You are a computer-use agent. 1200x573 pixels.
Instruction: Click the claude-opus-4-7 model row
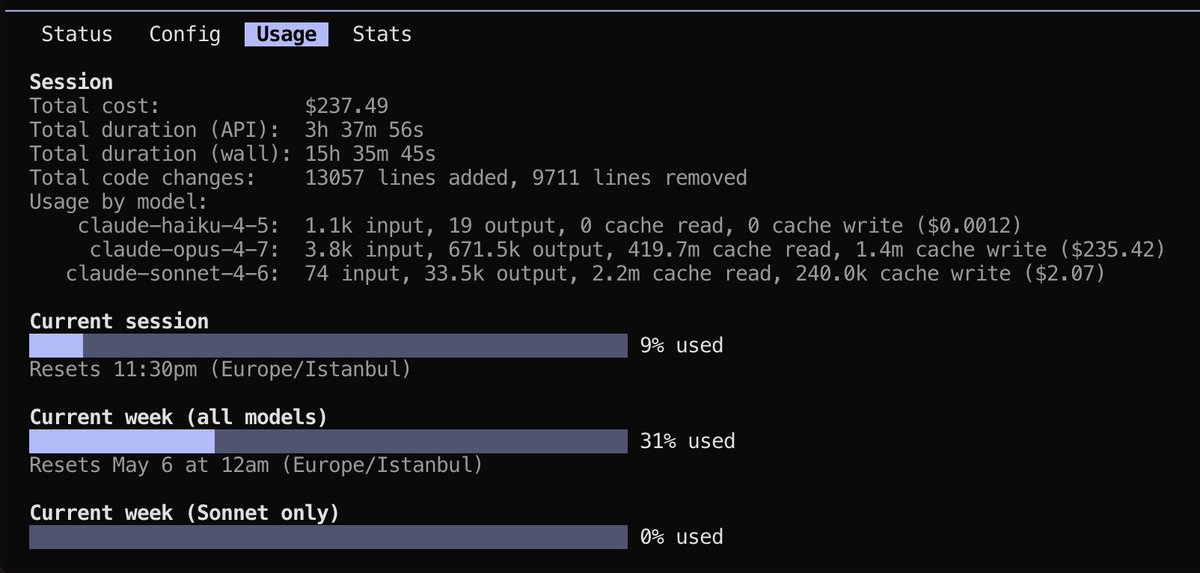tap(627, 250)
